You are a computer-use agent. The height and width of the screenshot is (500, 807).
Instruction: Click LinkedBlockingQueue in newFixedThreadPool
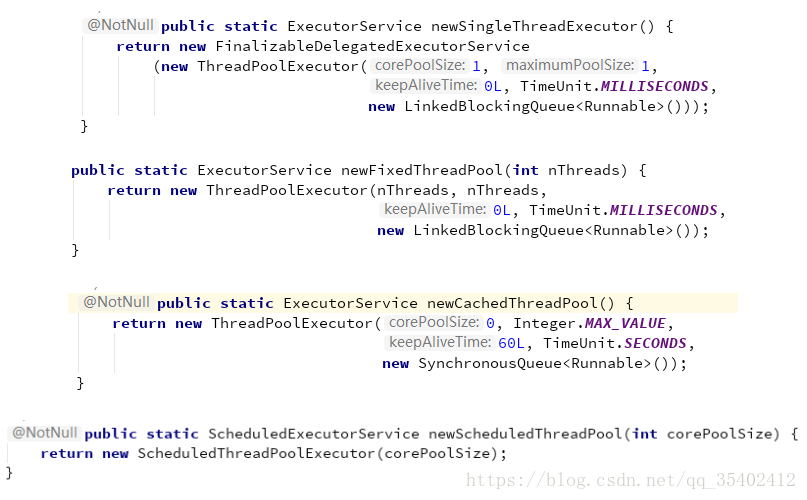(498, 231)
